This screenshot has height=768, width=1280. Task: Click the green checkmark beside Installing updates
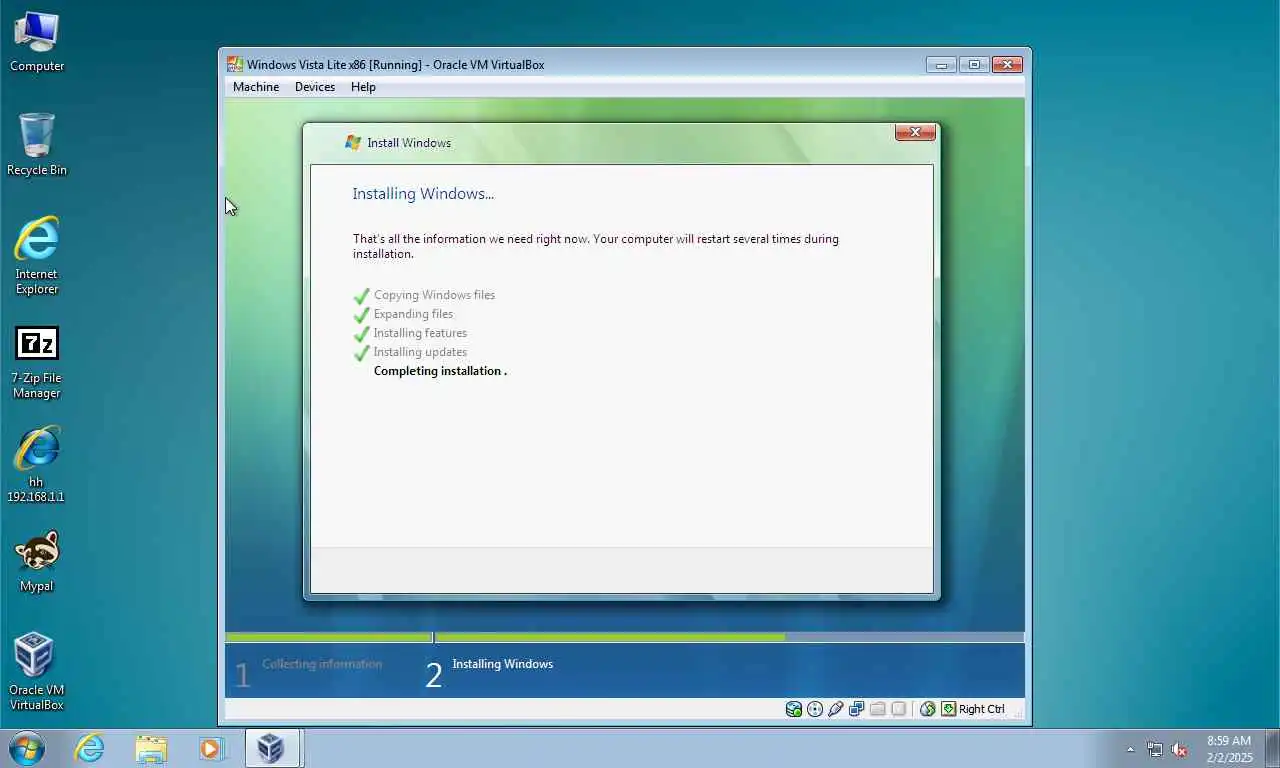click(361, 353)
